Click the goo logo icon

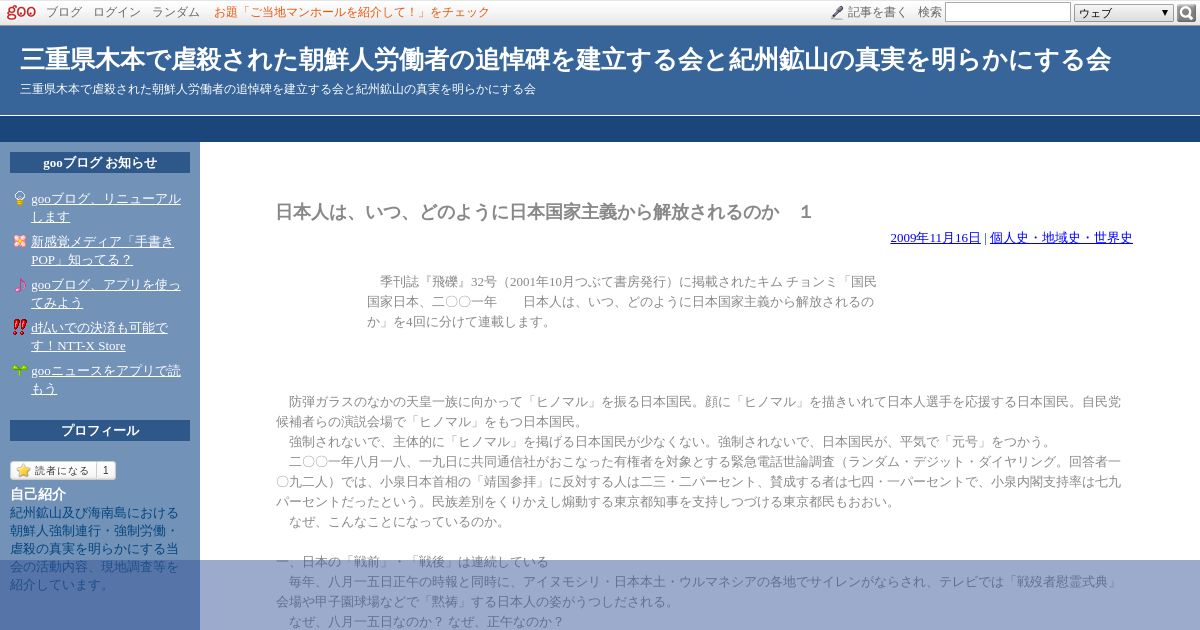click(21, 12)
